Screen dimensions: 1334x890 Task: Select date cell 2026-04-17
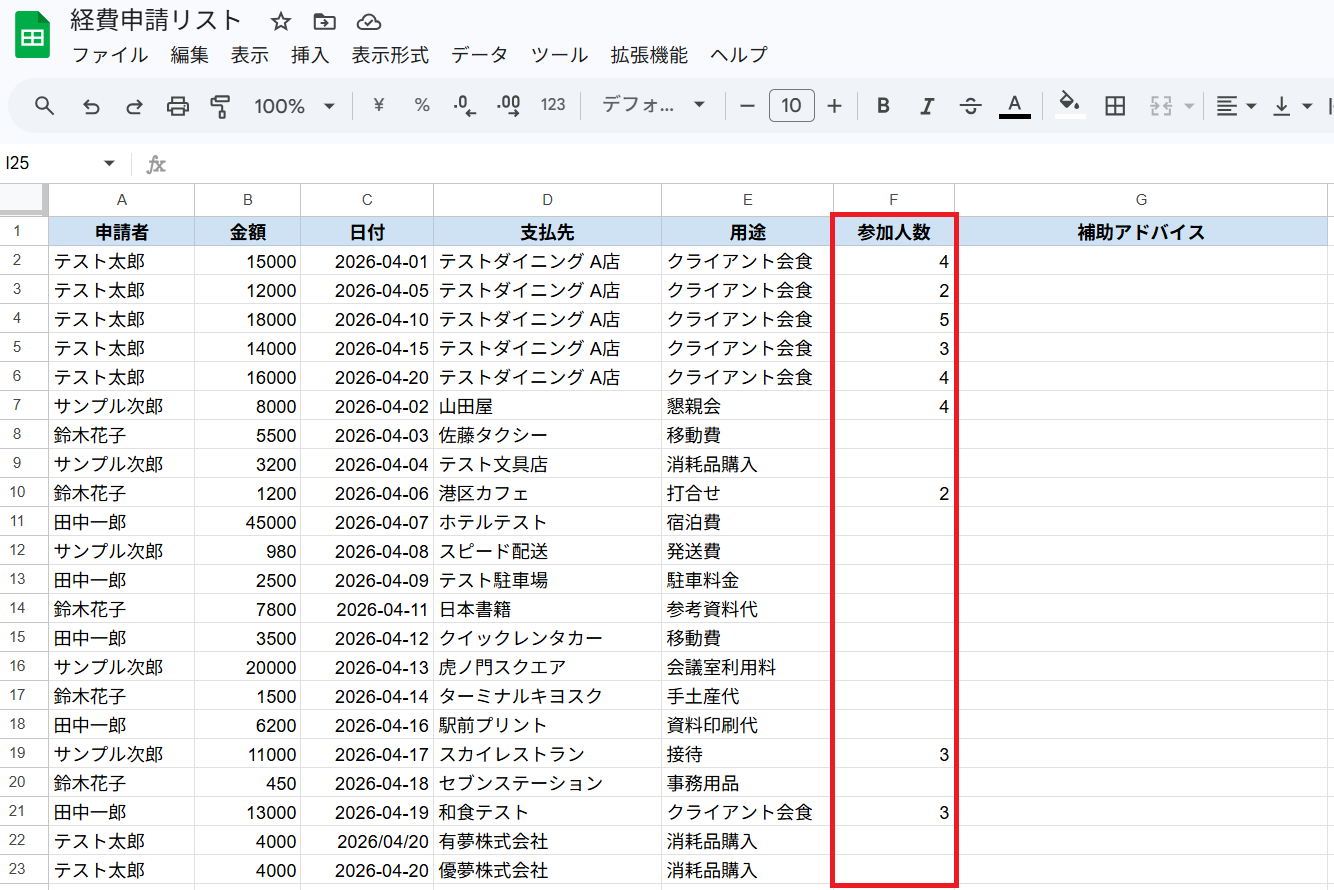click(x=367, y=754)
